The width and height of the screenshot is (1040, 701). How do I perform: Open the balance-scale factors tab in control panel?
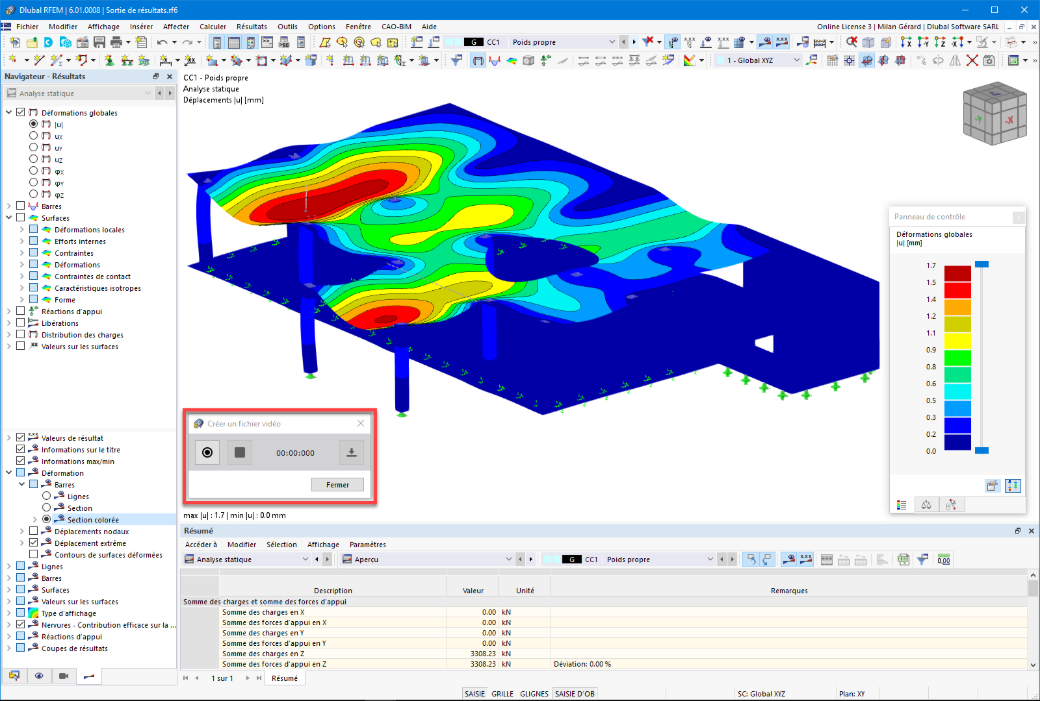(x=926, y=505)
